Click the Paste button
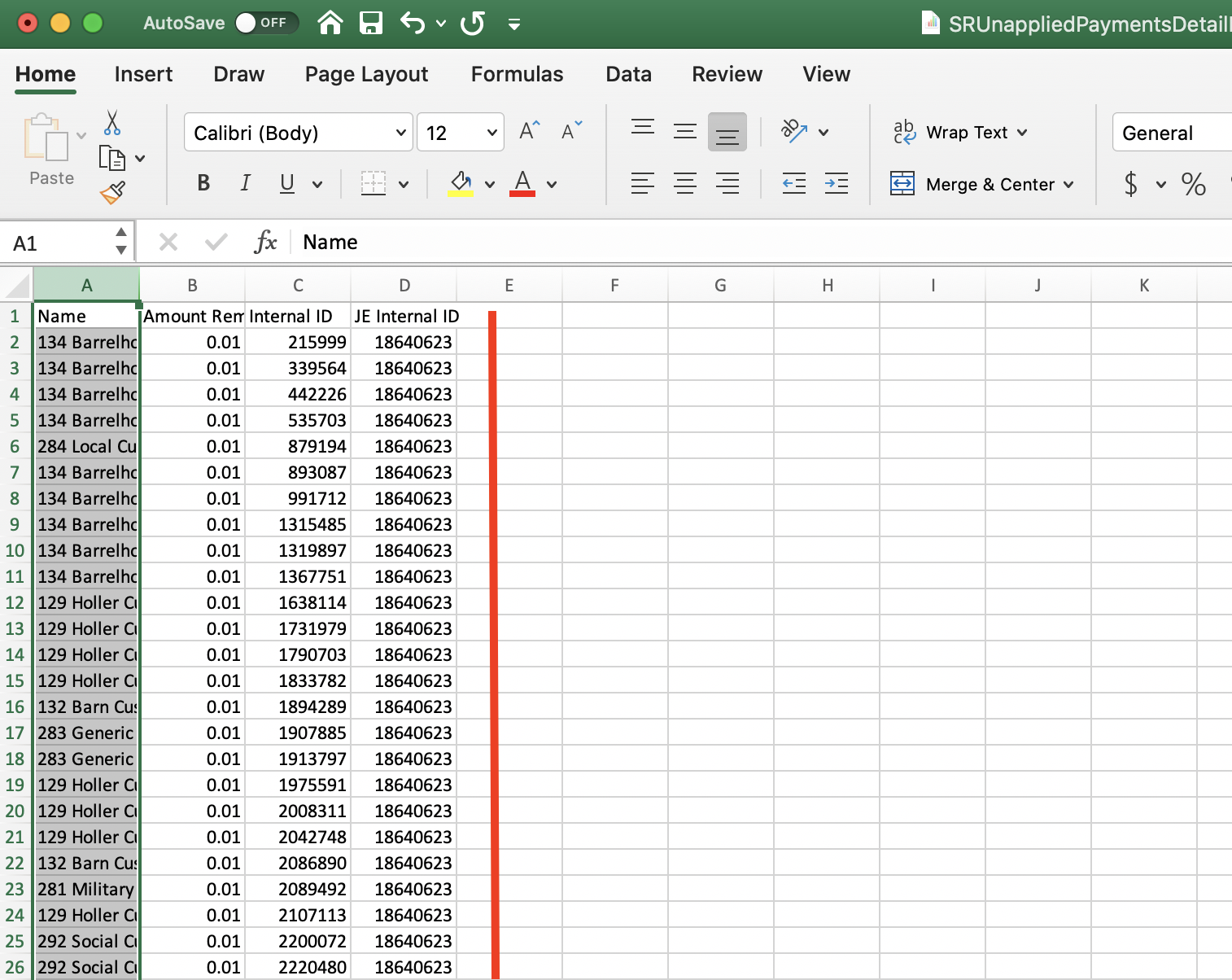The image size is (1232, 980). (48, 149)
